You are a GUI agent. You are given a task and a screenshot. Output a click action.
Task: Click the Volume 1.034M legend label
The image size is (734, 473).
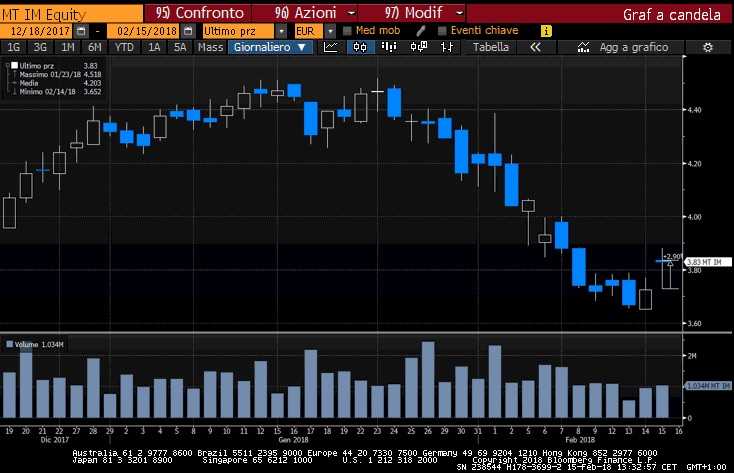point(39,345)
